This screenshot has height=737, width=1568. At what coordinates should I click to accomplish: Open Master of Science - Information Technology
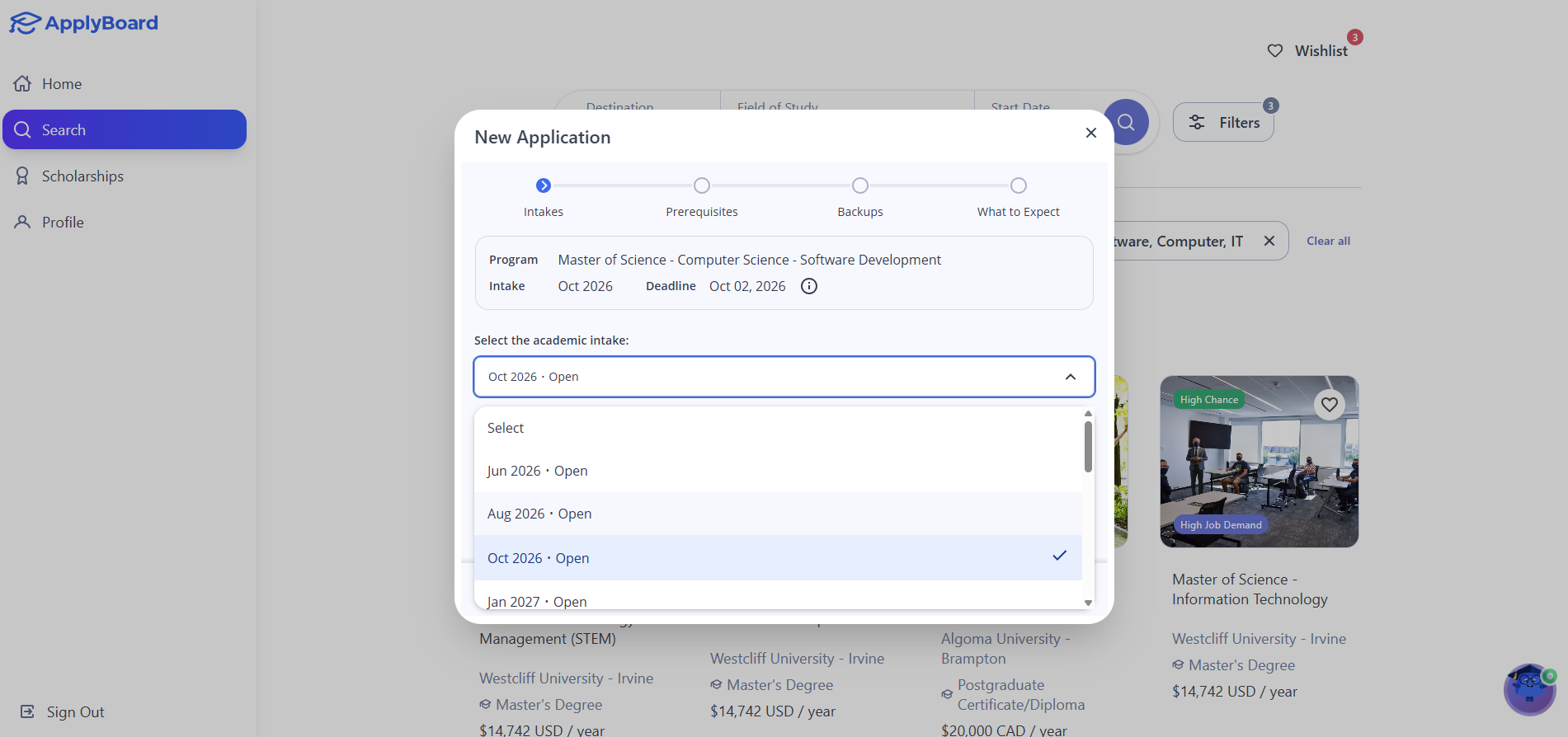tap(1250, 589)
